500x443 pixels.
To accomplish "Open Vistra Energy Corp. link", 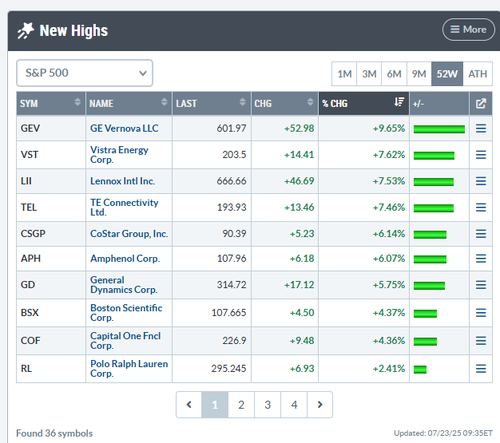I will (119, 155).
